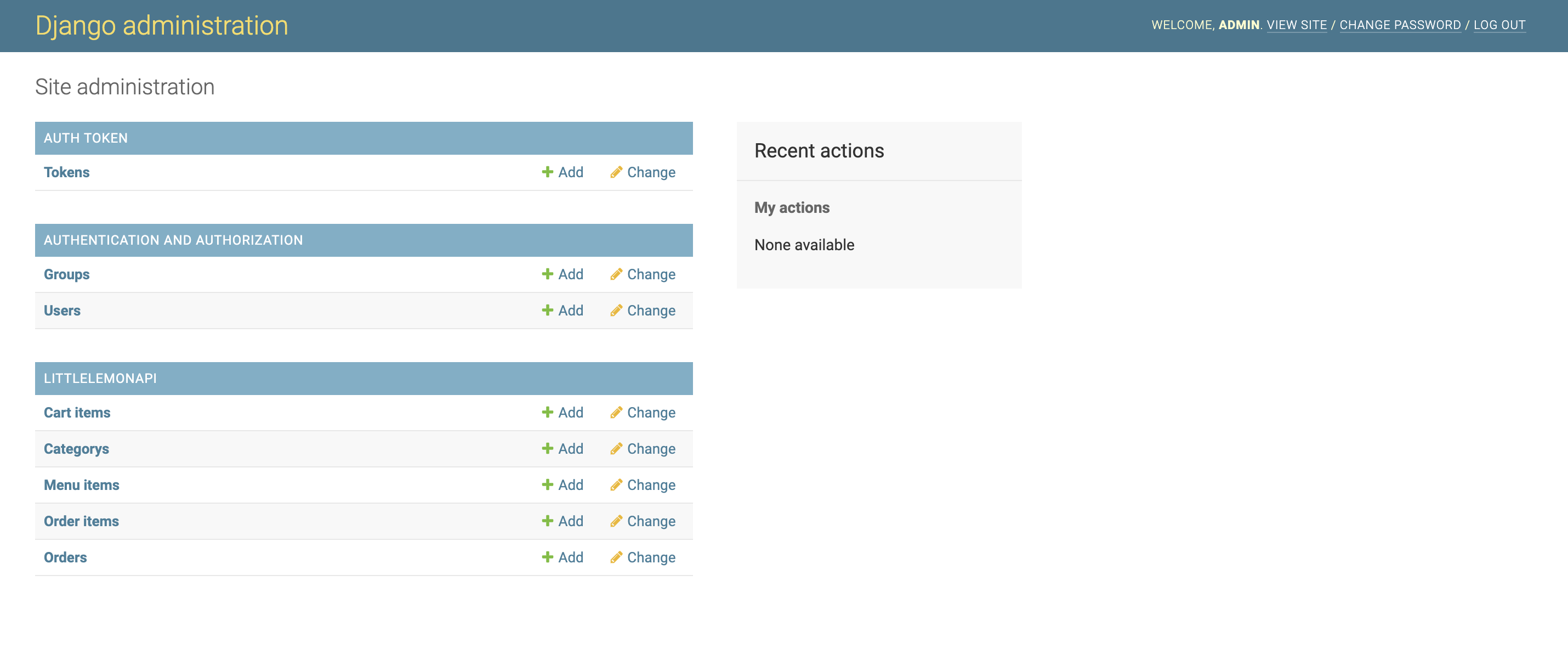The image size is (1568, 654).
Task: Click the Add text link for Users
Action: click(x=570, y=311)
